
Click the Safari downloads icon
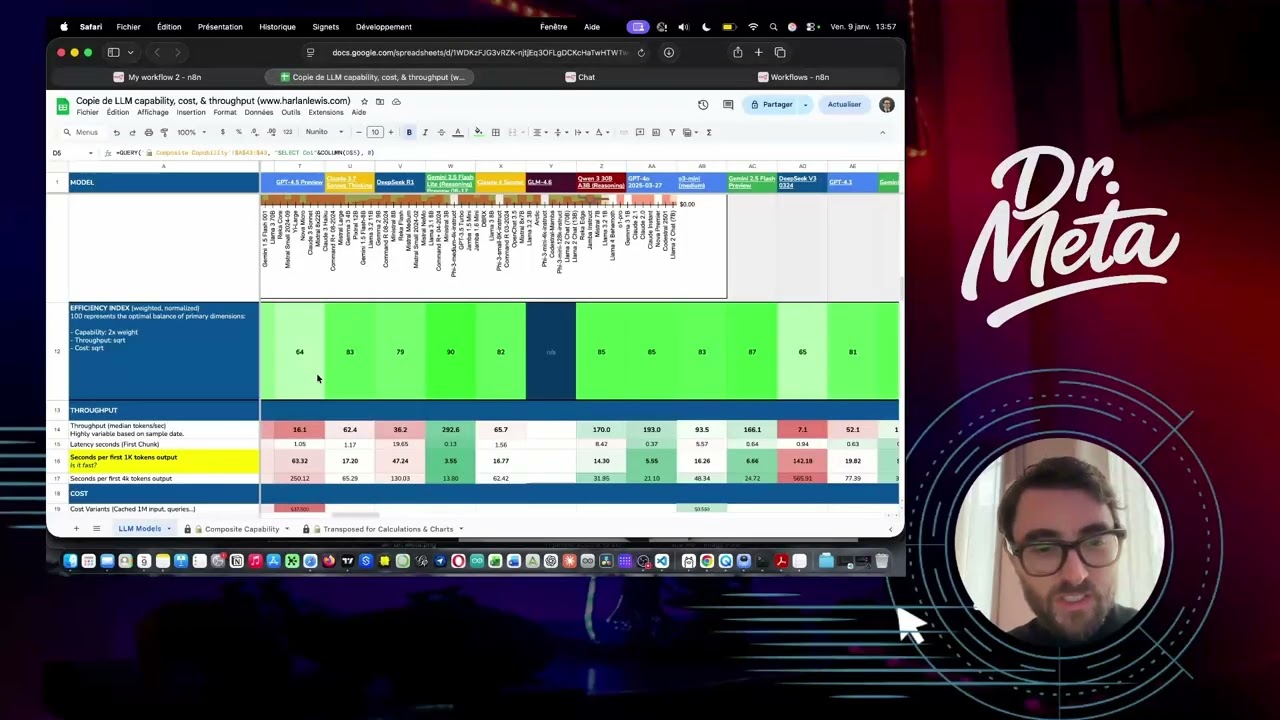[x=669, y=52]
